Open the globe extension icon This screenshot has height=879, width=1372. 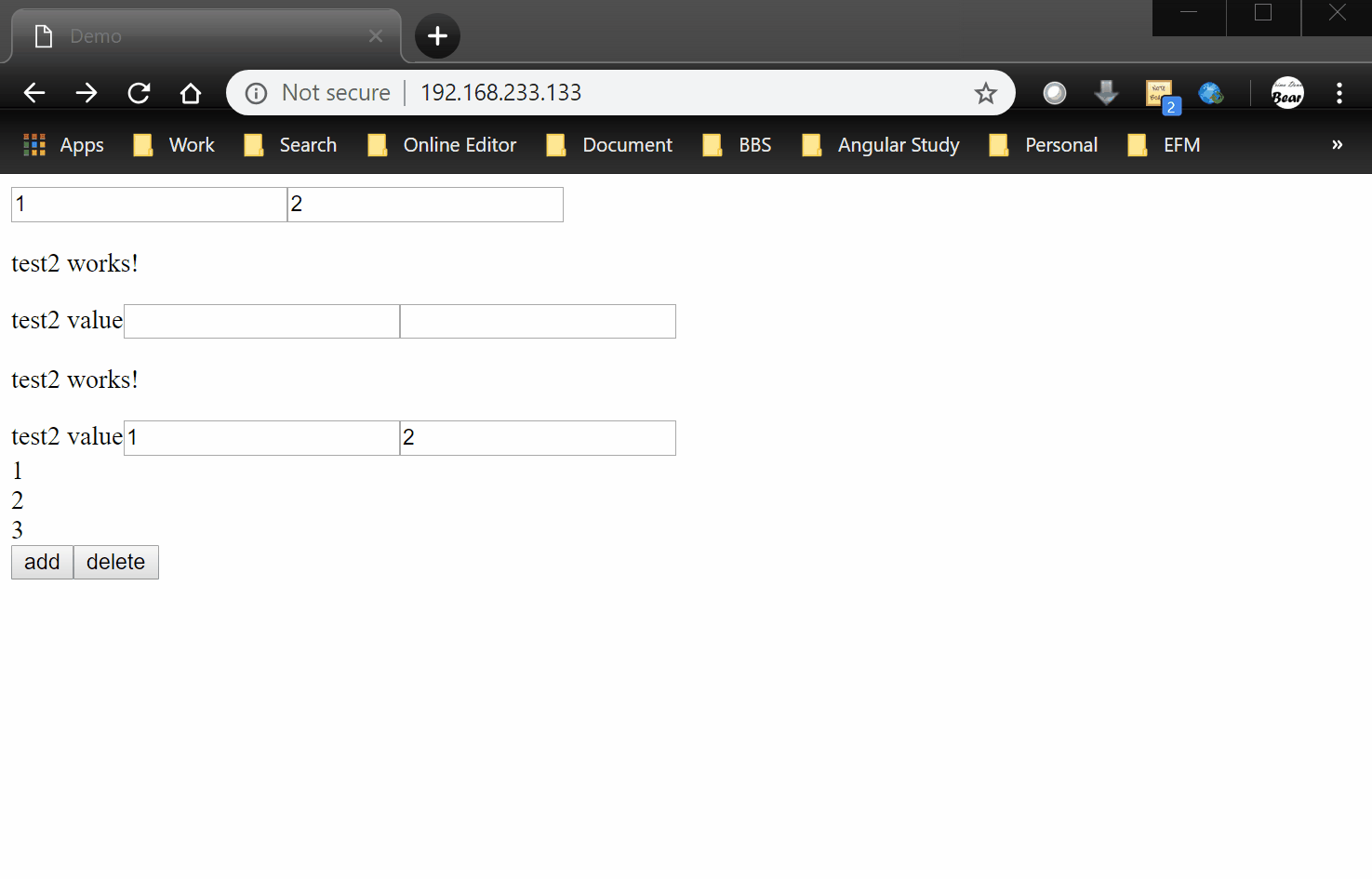1210,93
